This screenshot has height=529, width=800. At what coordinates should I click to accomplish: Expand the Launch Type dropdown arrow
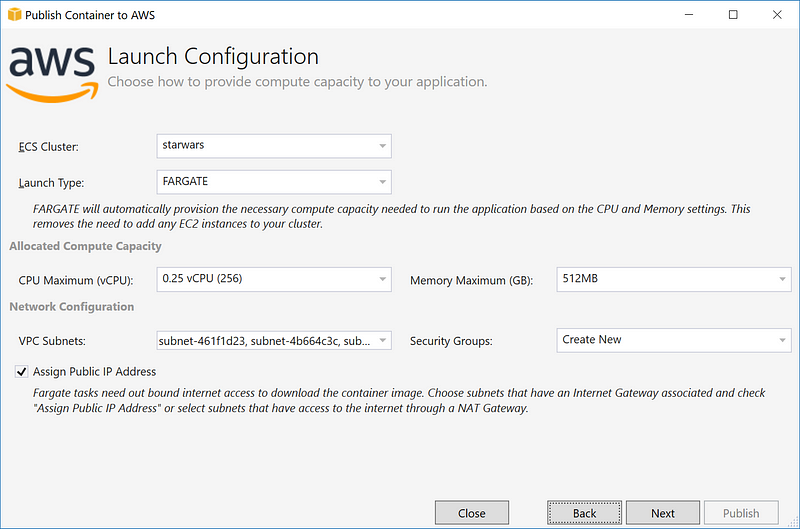tap(382, 182)
